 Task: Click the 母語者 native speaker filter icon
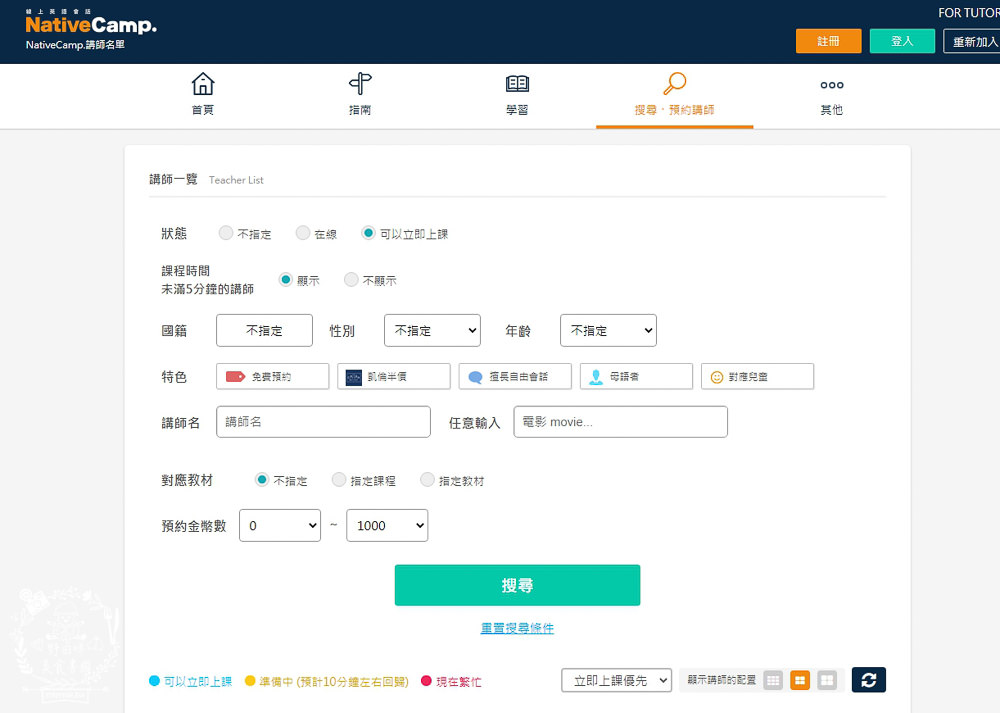pos(633,376)
